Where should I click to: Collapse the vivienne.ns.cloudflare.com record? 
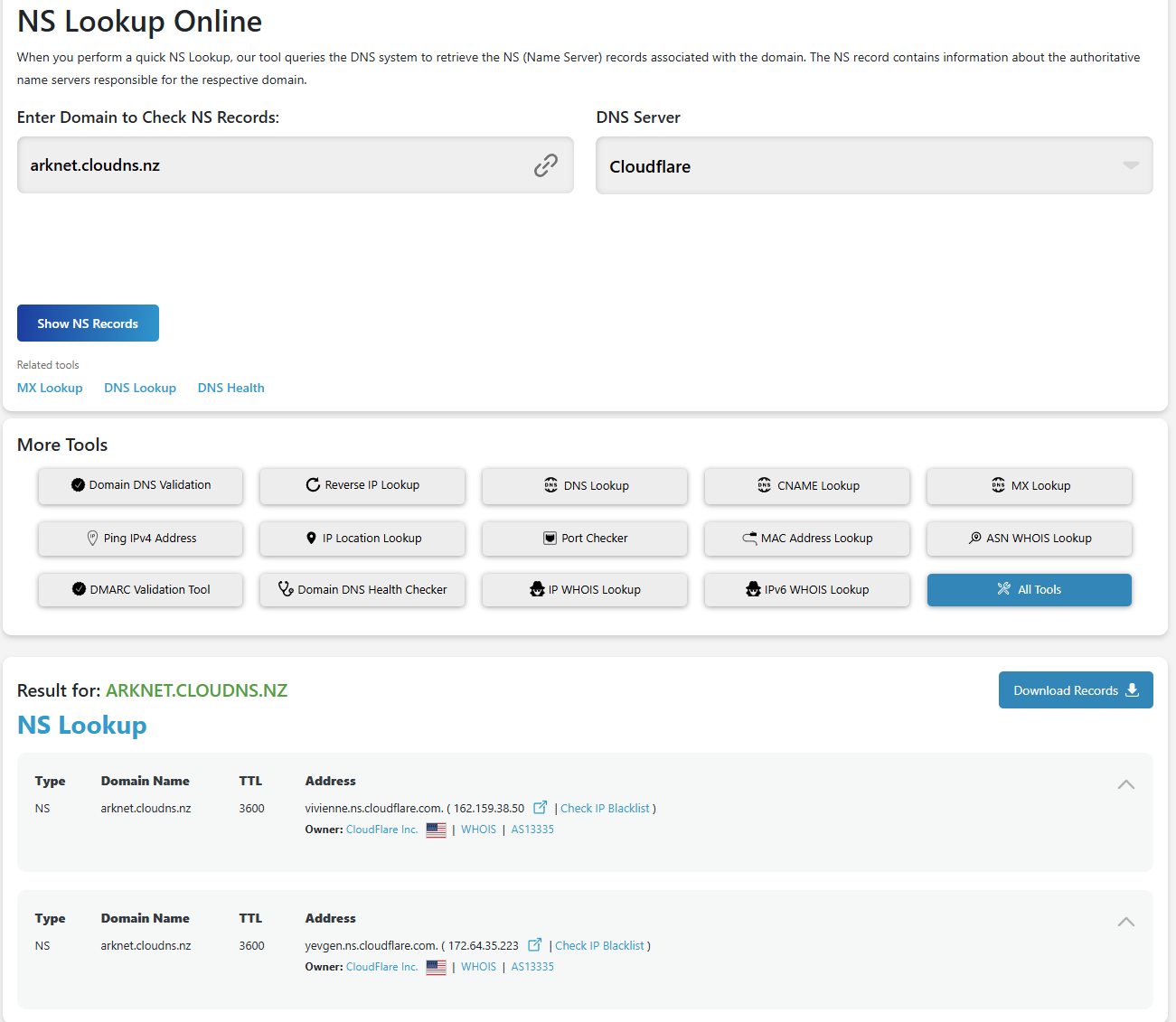click(1125, 784)
